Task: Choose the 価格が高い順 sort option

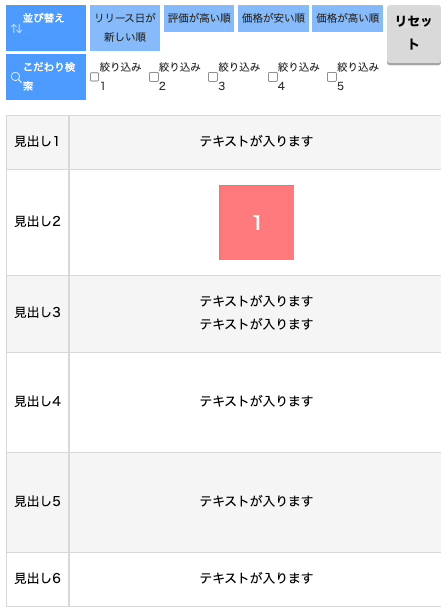Action: coord(347,18)
